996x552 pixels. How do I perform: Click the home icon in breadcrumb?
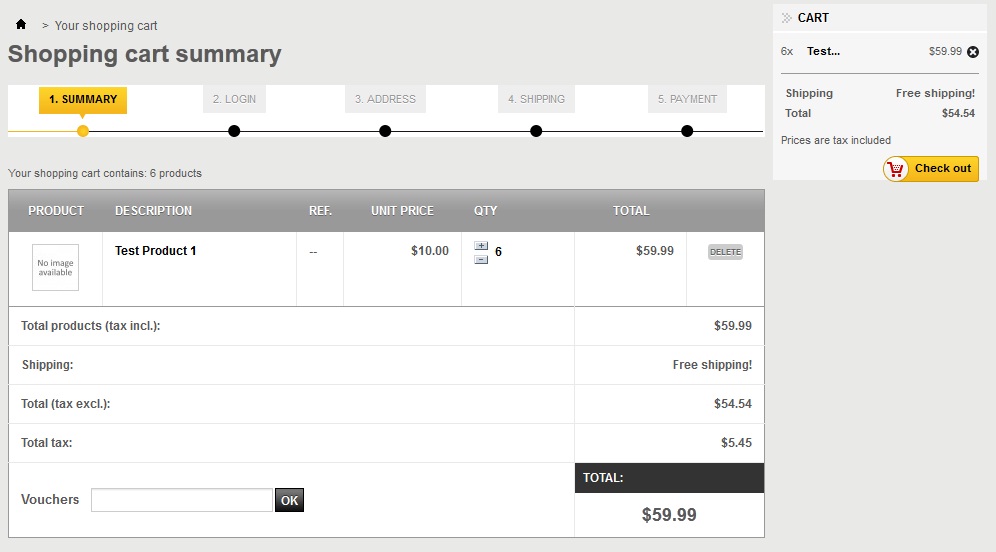pyautogui.click(x=21, y=24)
